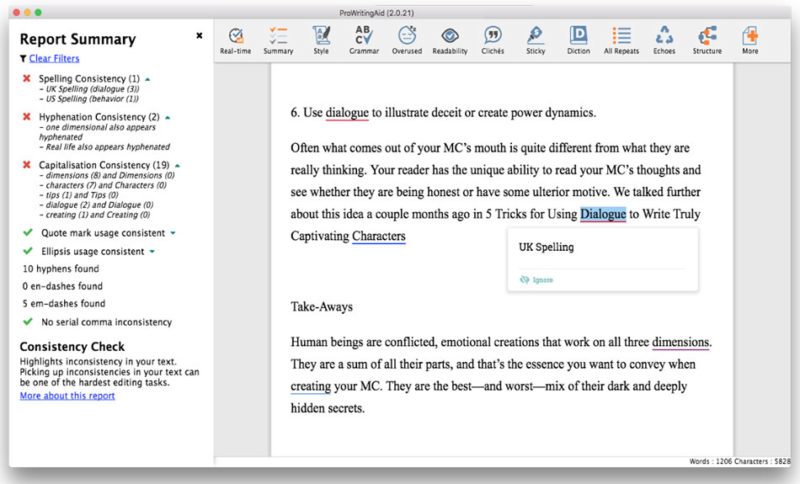Run the Clichés check
This screenshot has height=484, width=800.
point(492,39)
